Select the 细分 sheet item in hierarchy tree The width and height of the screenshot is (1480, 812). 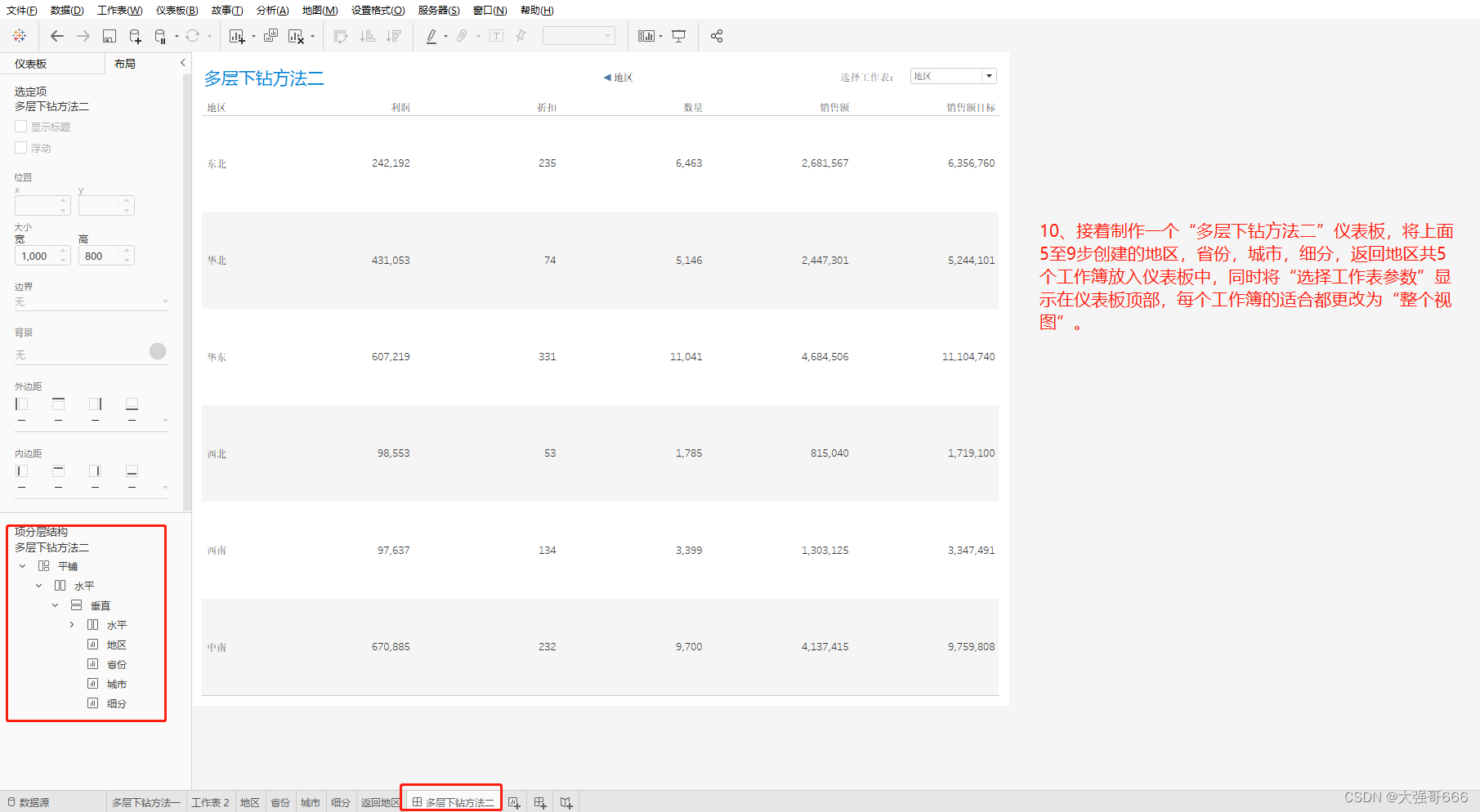(x=107, y=703)
